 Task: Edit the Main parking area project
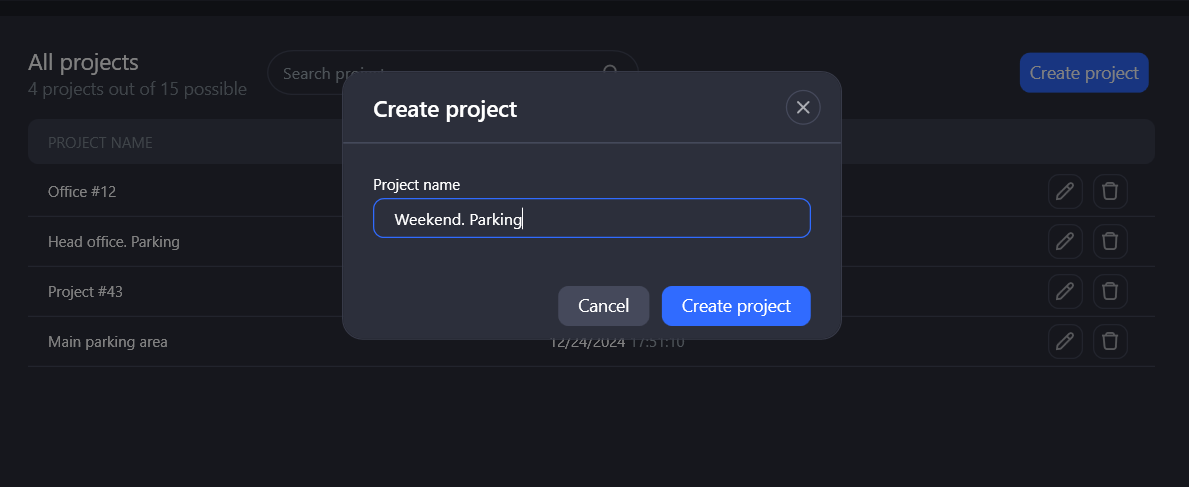(1065, 341)
